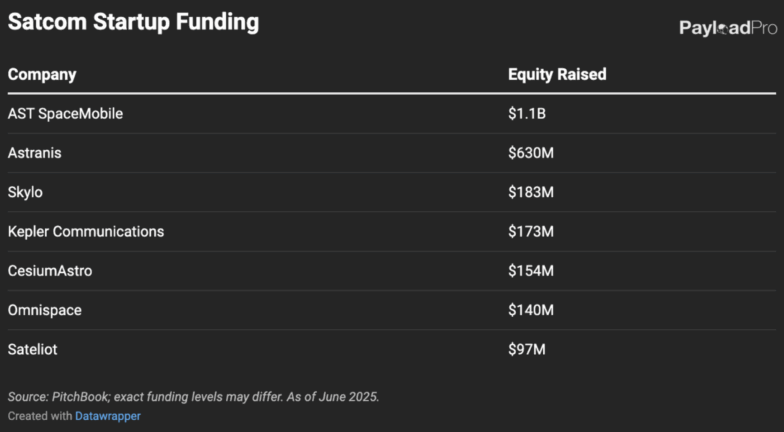Click the $173M equity value

point(531,231)
